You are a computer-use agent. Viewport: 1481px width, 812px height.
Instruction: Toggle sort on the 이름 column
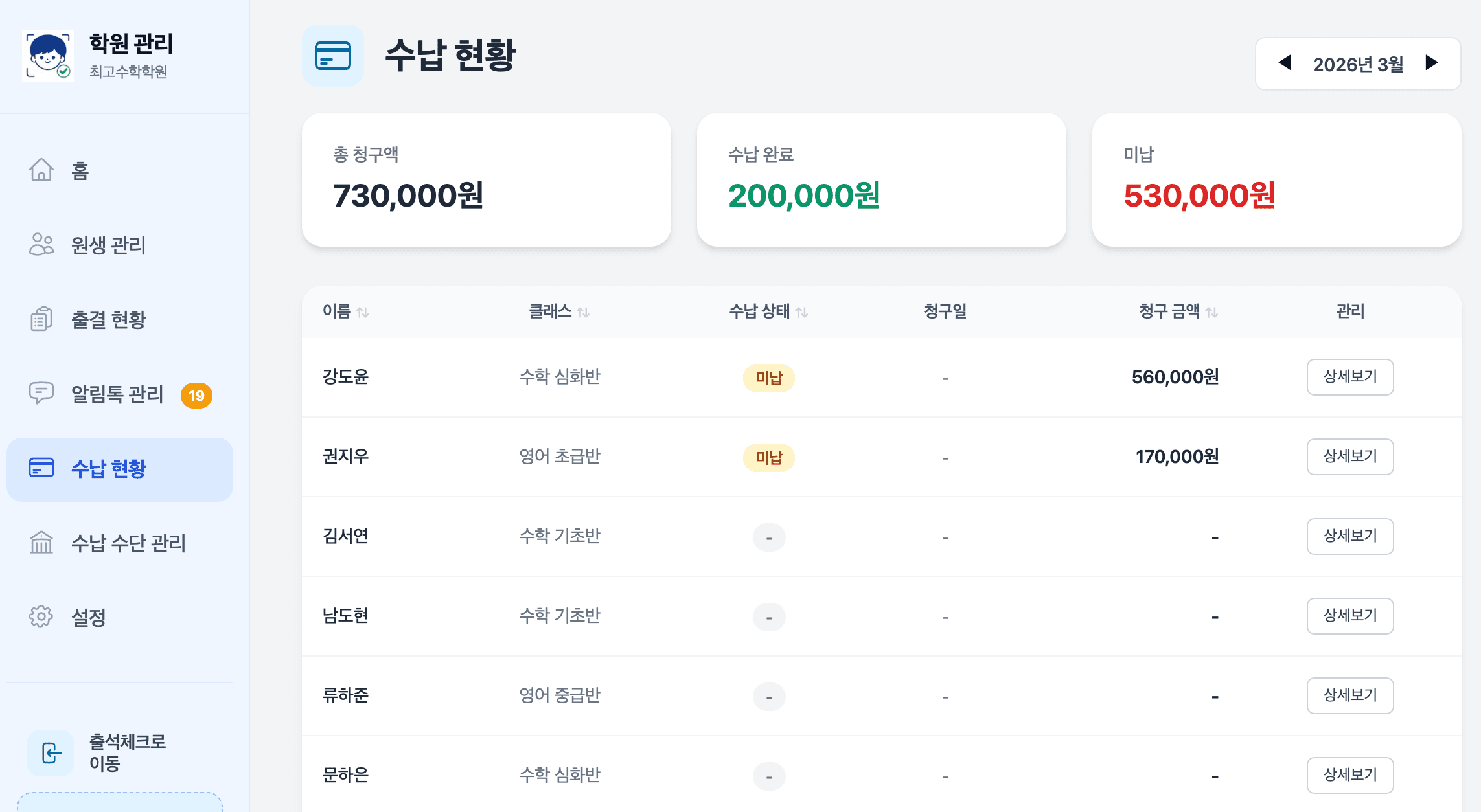pyautogui.click(x=364, y=312)
